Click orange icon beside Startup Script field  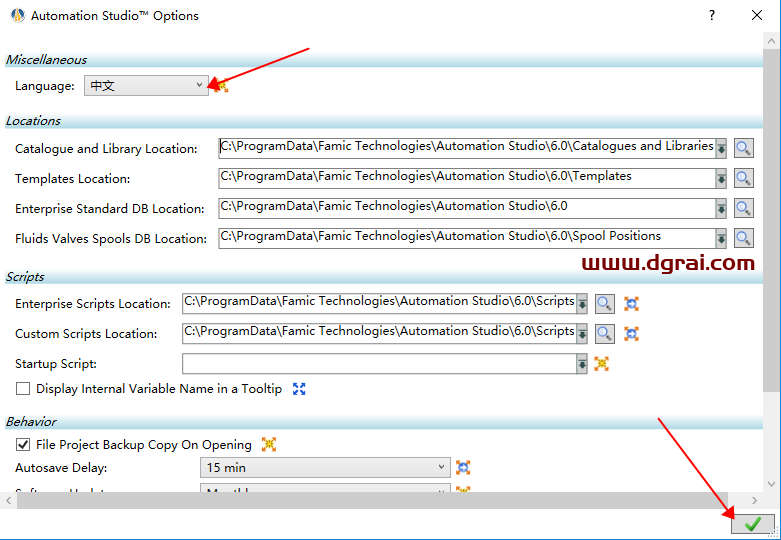(602, 364)
